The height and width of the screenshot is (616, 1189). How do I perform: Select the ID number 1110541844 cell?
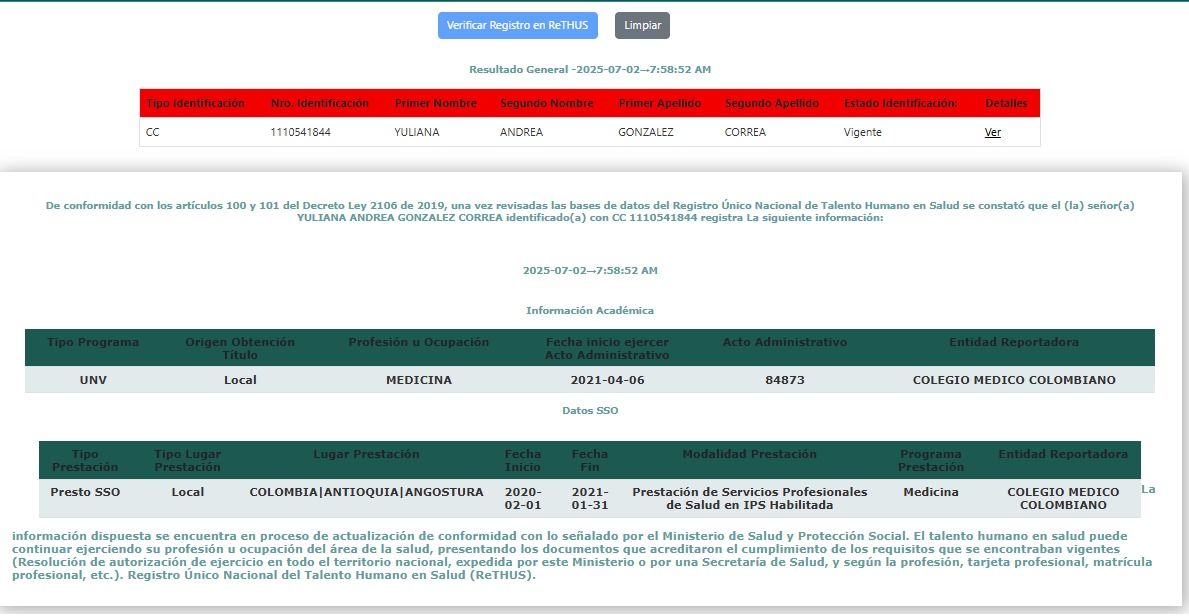coord(300,132)
